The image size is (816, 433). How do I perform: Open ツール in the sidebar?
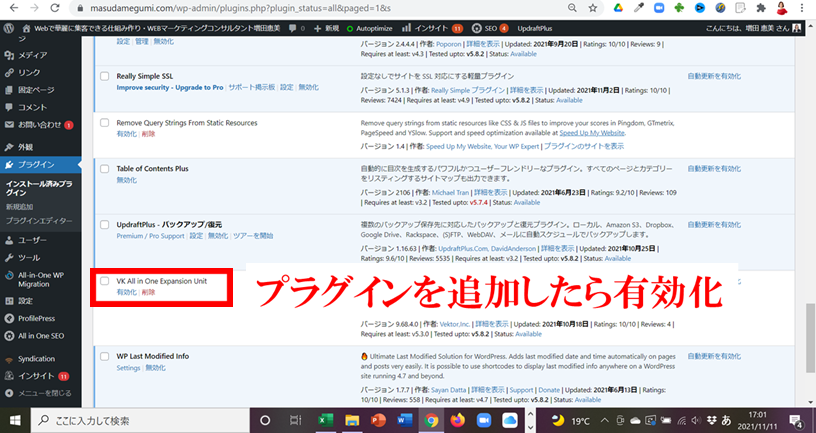(29, 257)
